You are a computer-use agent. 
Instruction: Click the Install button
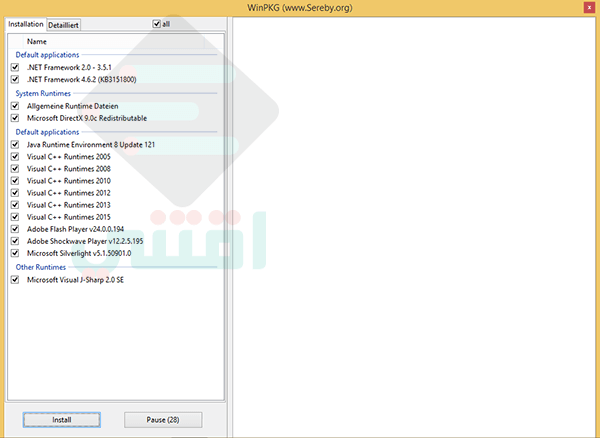pyautogui.click(x=62, y=420)
